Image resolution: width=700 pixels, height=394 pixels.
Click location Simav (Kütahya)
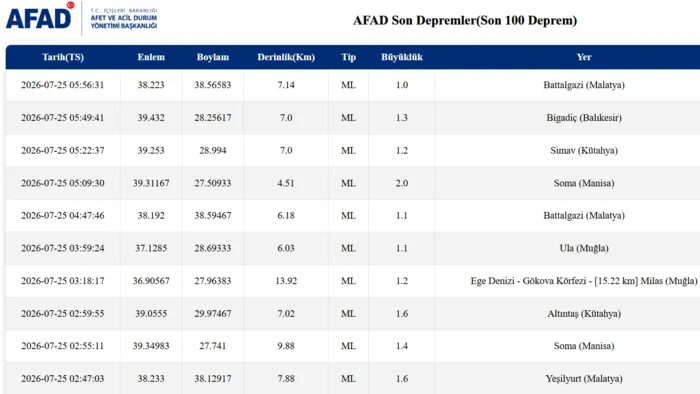click(x=584, y=150)
